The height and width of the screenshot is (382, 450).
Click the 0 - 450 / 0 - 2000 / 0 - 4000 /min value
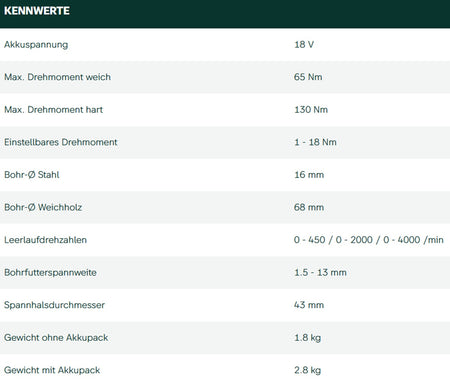[369, 240]
